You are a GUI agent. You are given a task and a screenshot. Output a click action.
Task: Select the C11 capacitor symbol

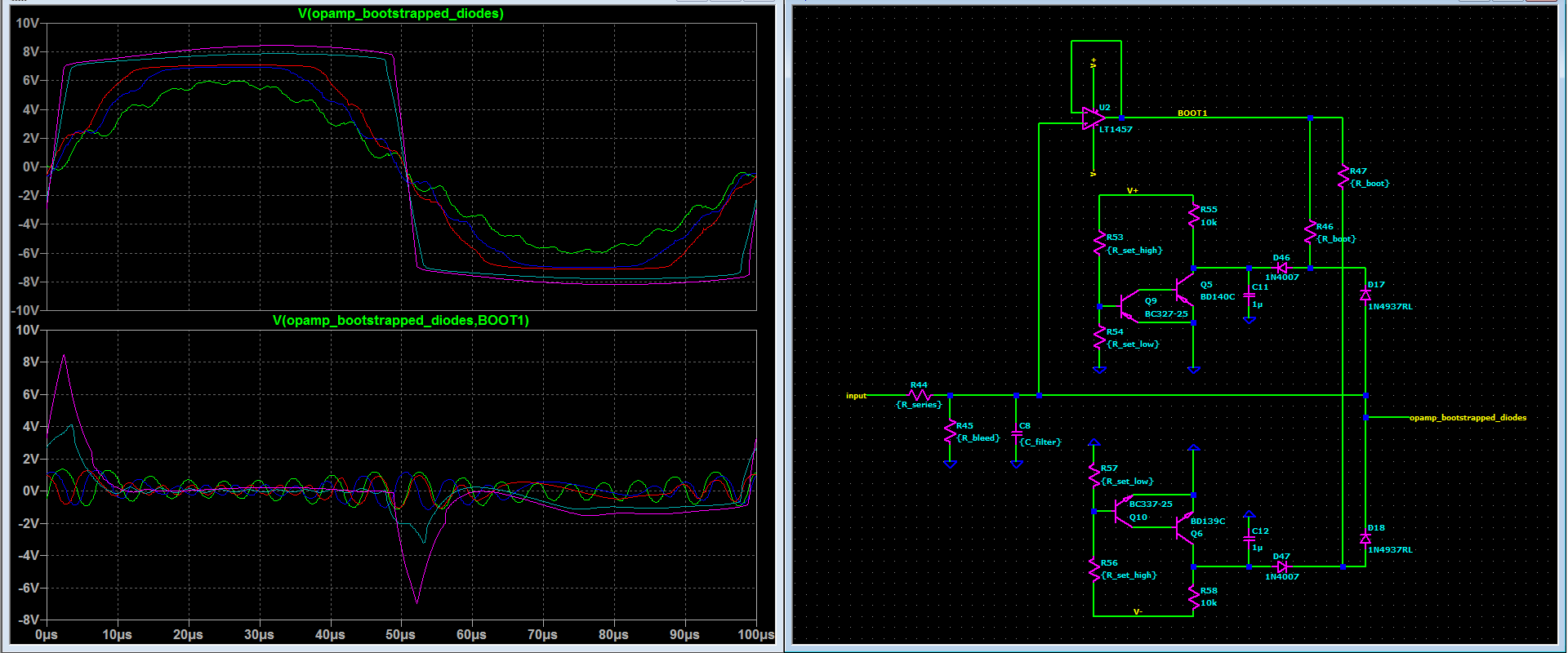coord(1249,295)
